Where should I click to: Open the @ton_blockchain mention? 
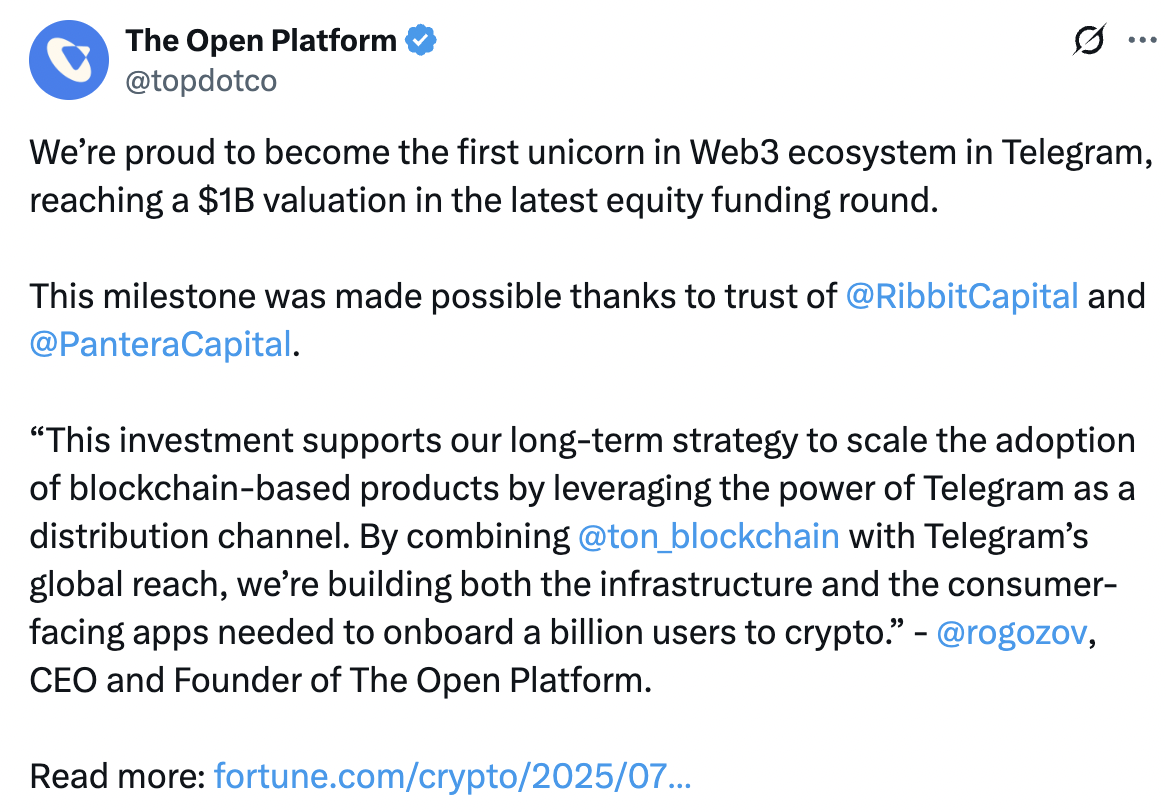[x=709, y=536]
